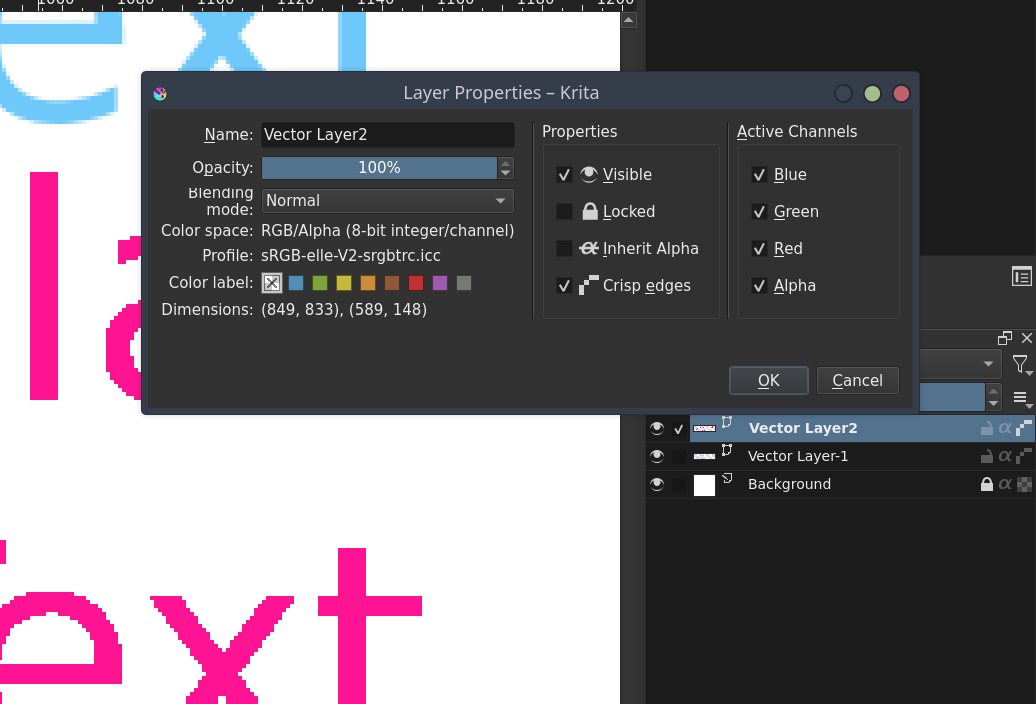Screen dimensions: 1036x704
Task: Click the Inherit Alpha icon in Properties
Action: pos(589,248)
